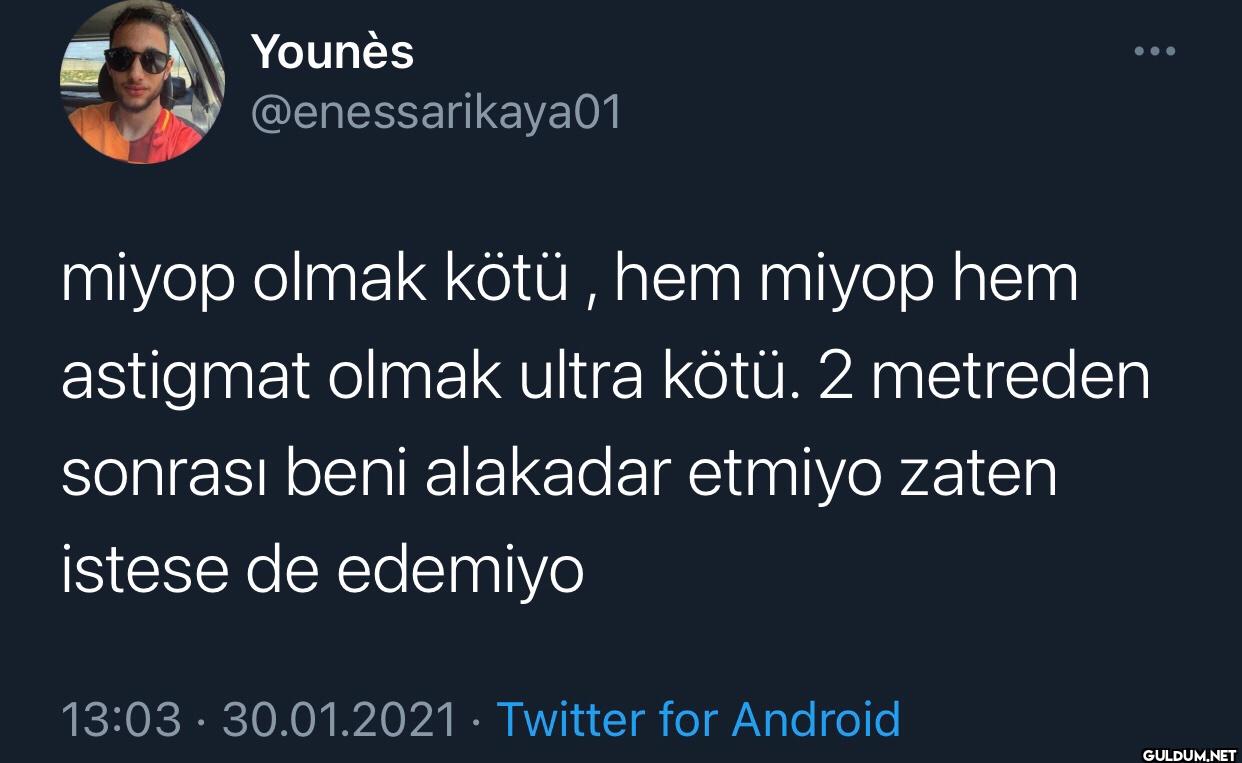
Task: Click the @enessarikaya01 handle
Action: pyautogui.click(x=435, y=113)
